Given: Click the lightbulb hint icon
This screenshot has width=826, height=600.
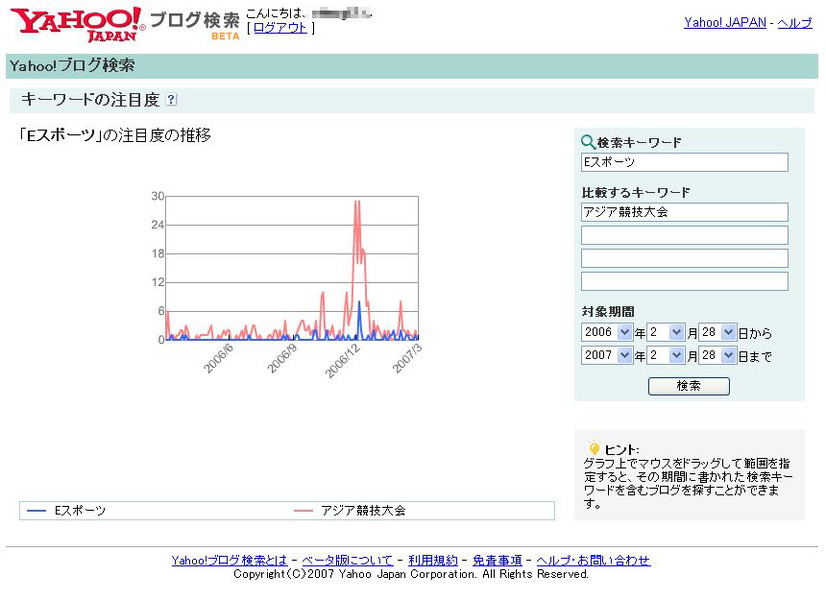Looking at the screenshot, I should tap(594, 449).
